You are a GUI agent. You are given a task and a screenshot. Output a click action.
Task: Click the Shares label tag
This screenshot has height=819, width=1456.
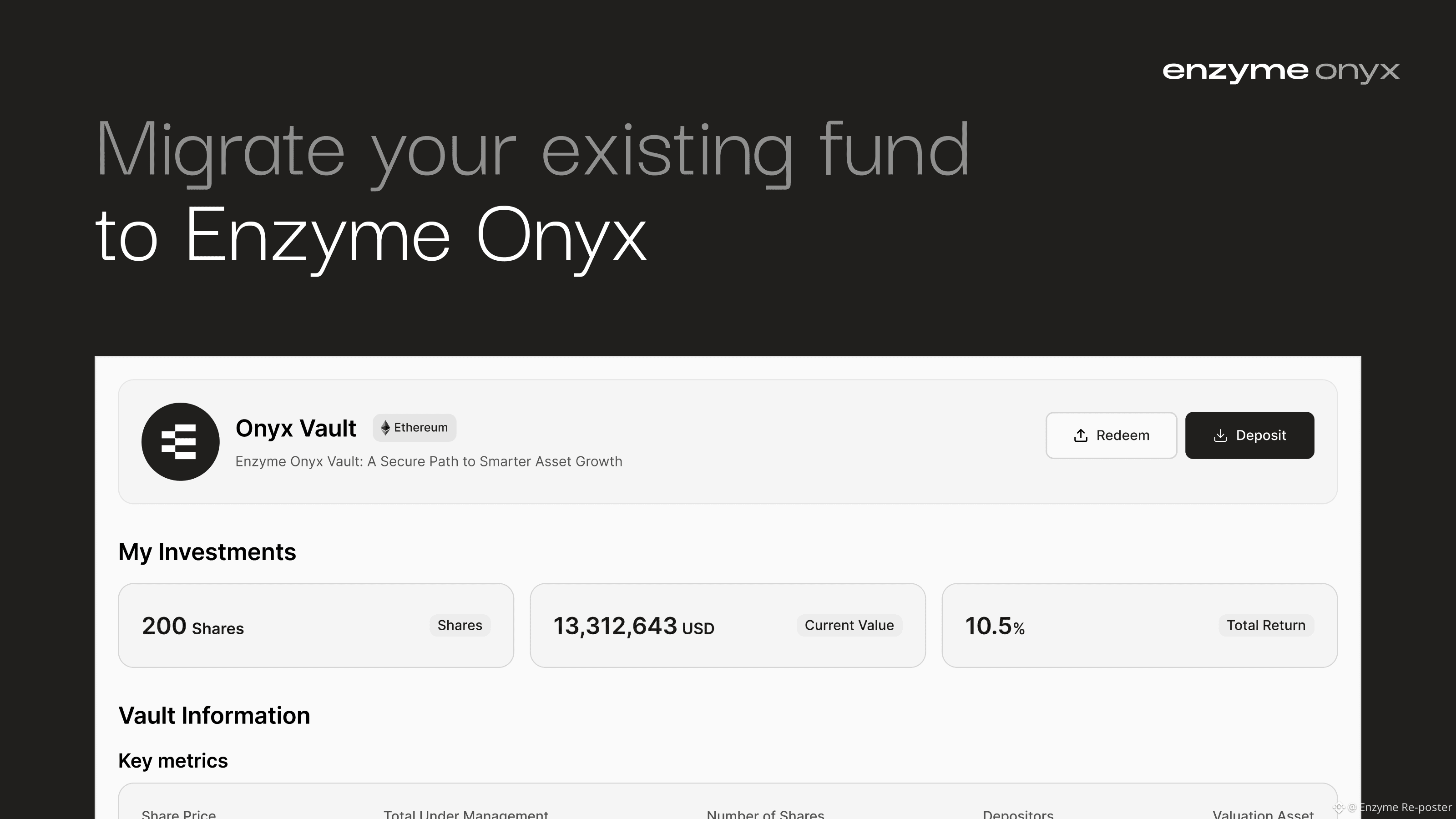point(460,625)
